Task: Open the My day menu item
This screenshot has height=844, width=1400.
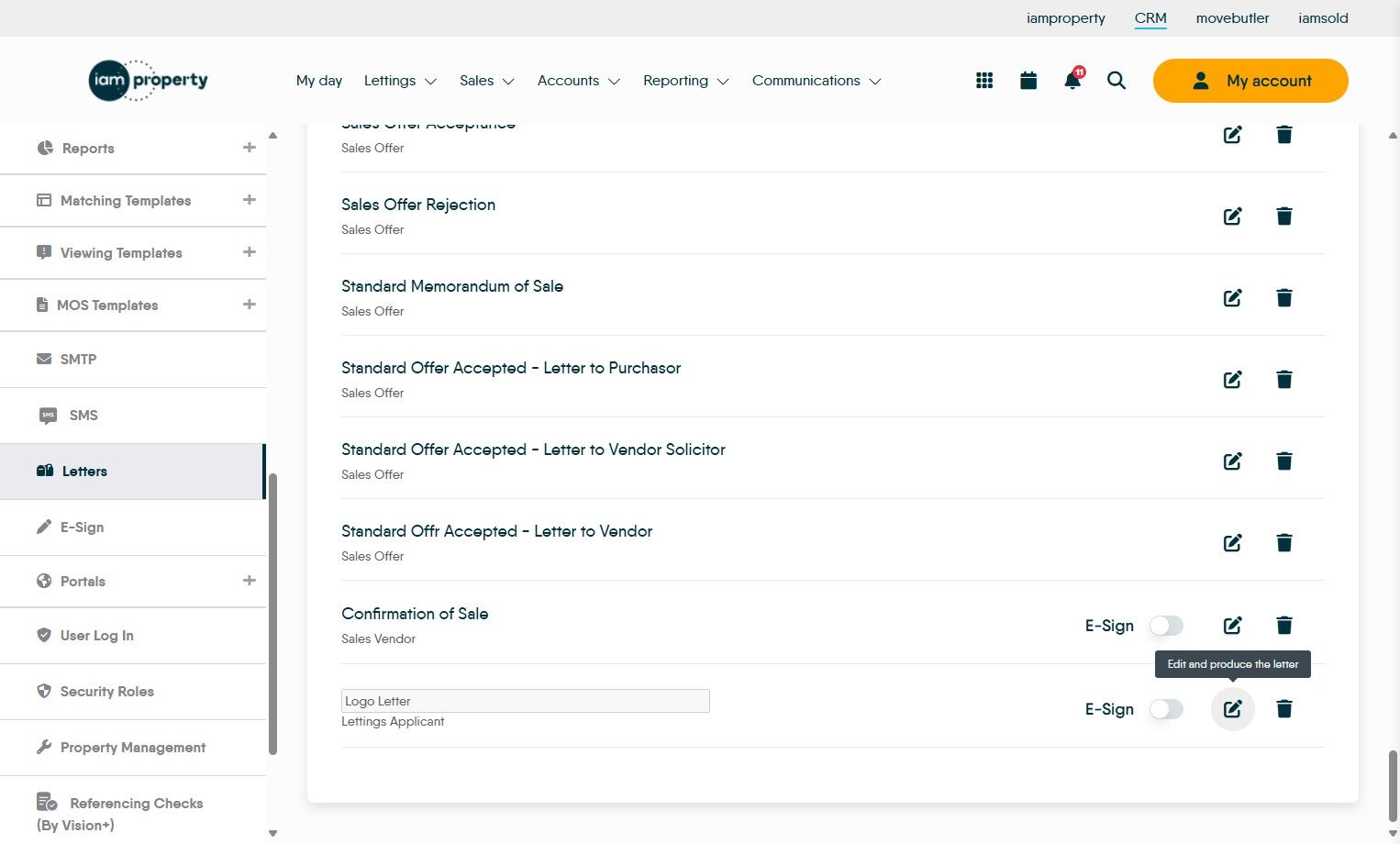Action: (x=319, y=81)
